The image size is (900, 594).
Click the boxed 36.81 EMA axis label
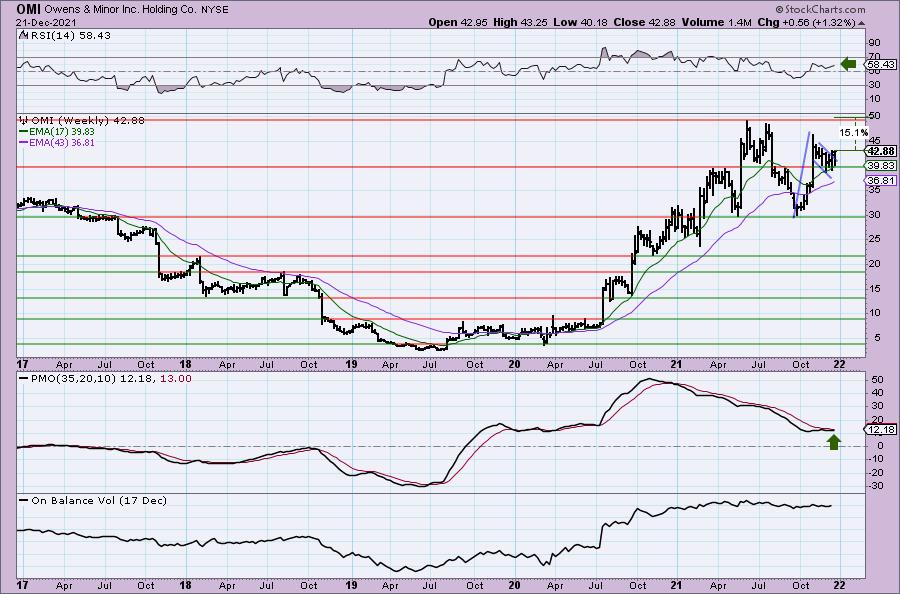(881, 180)
